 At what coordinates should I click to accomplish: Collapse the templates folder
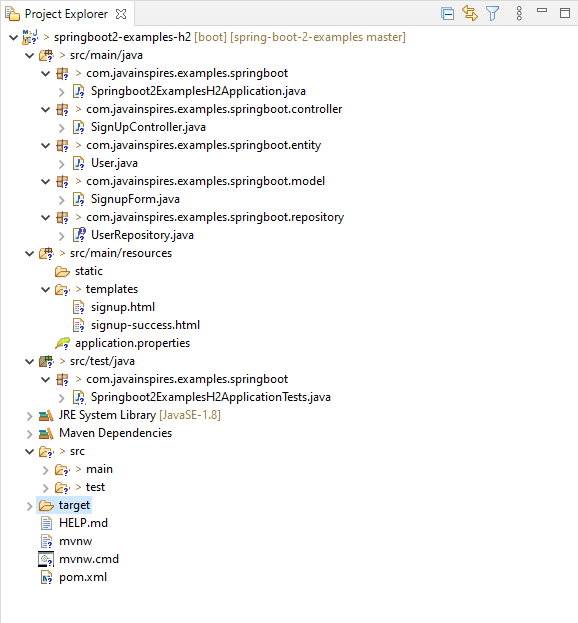click(46, 289)
